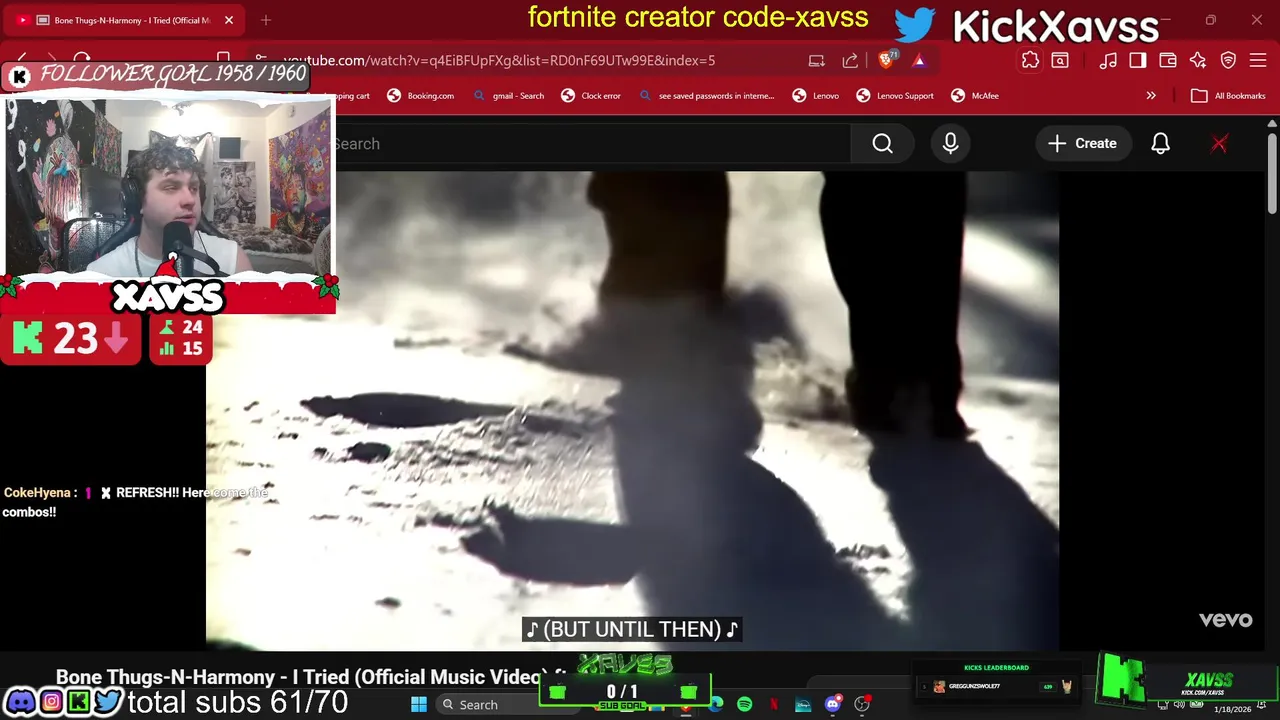Open the Lenovo Support bookmark
This screenshot has height=720, width=1280.
pyautogui.click(x=895, y=96)
